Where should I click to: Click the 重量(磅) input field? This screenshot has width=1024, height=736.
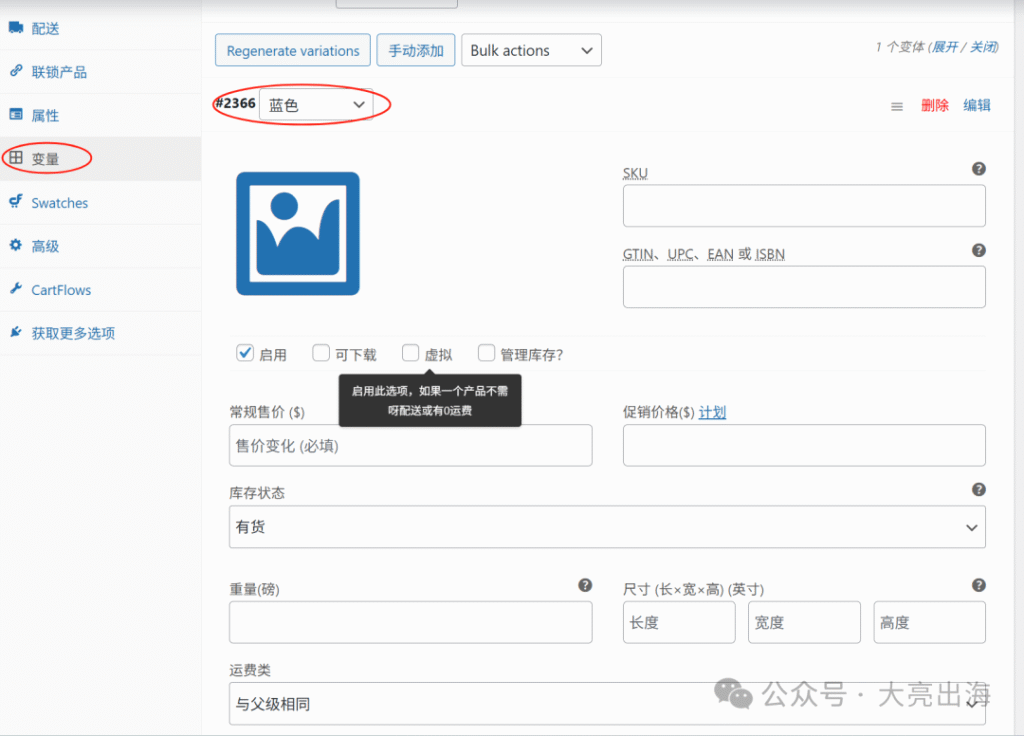click(x=411, y=622)
